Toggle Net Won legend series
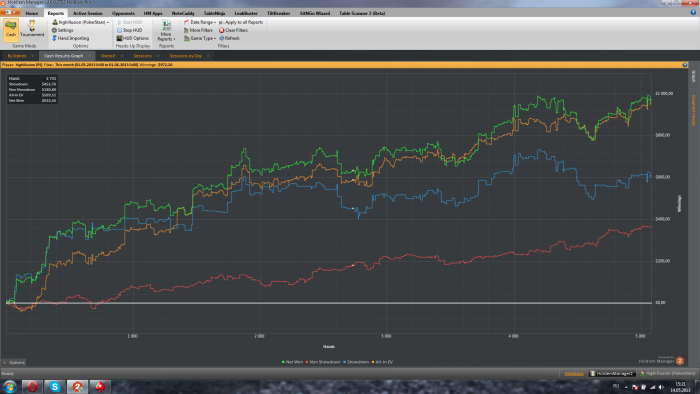 [x=292, y=362]
